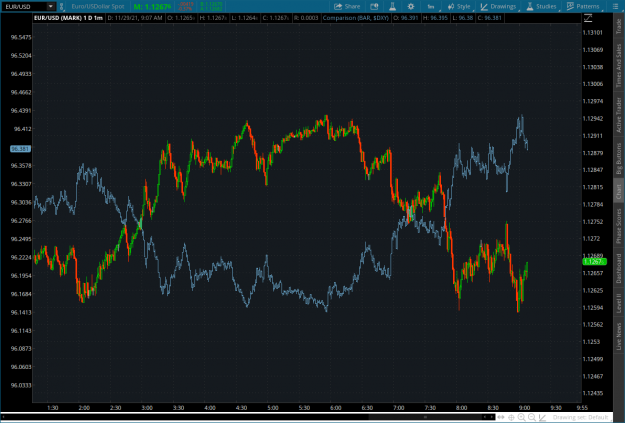625x423 pixels.
Task: Open the hamburger menu at top right
Action: coord(615,6)
